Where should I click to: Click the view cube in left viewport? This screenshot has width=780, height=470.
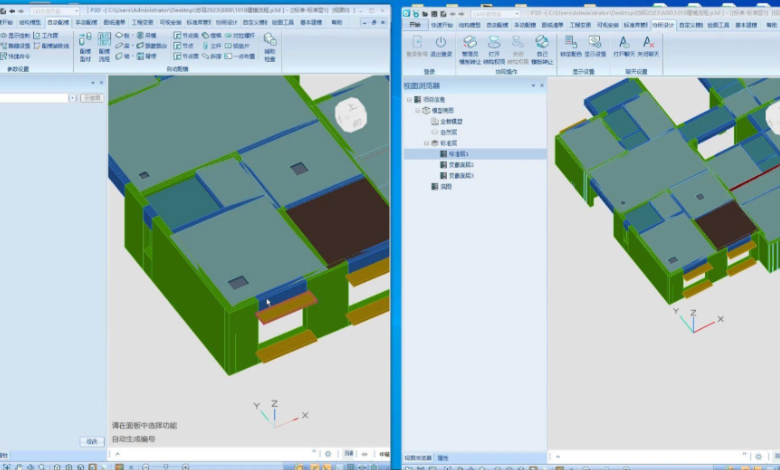(351, 115)
